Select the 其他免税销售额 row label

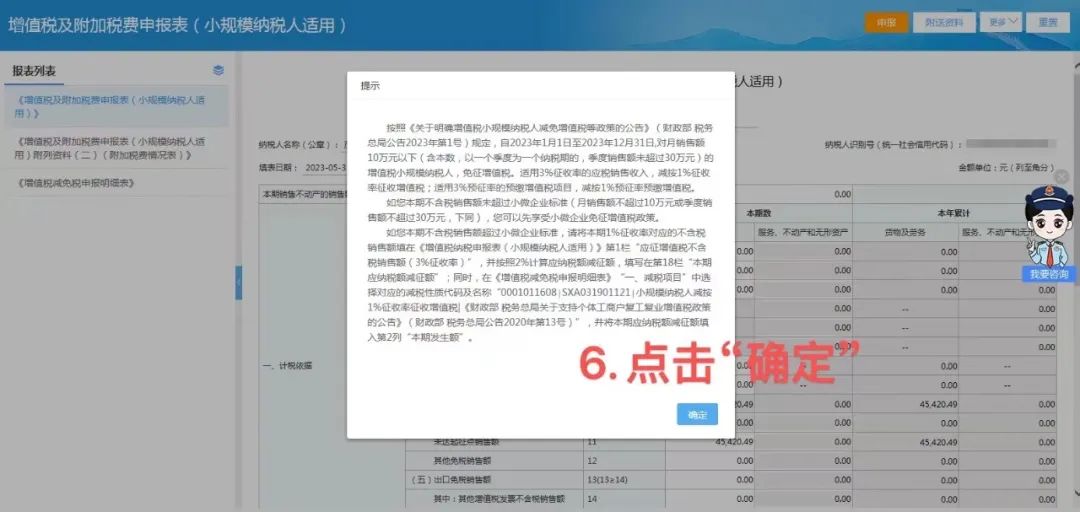[x=461, y=460]
